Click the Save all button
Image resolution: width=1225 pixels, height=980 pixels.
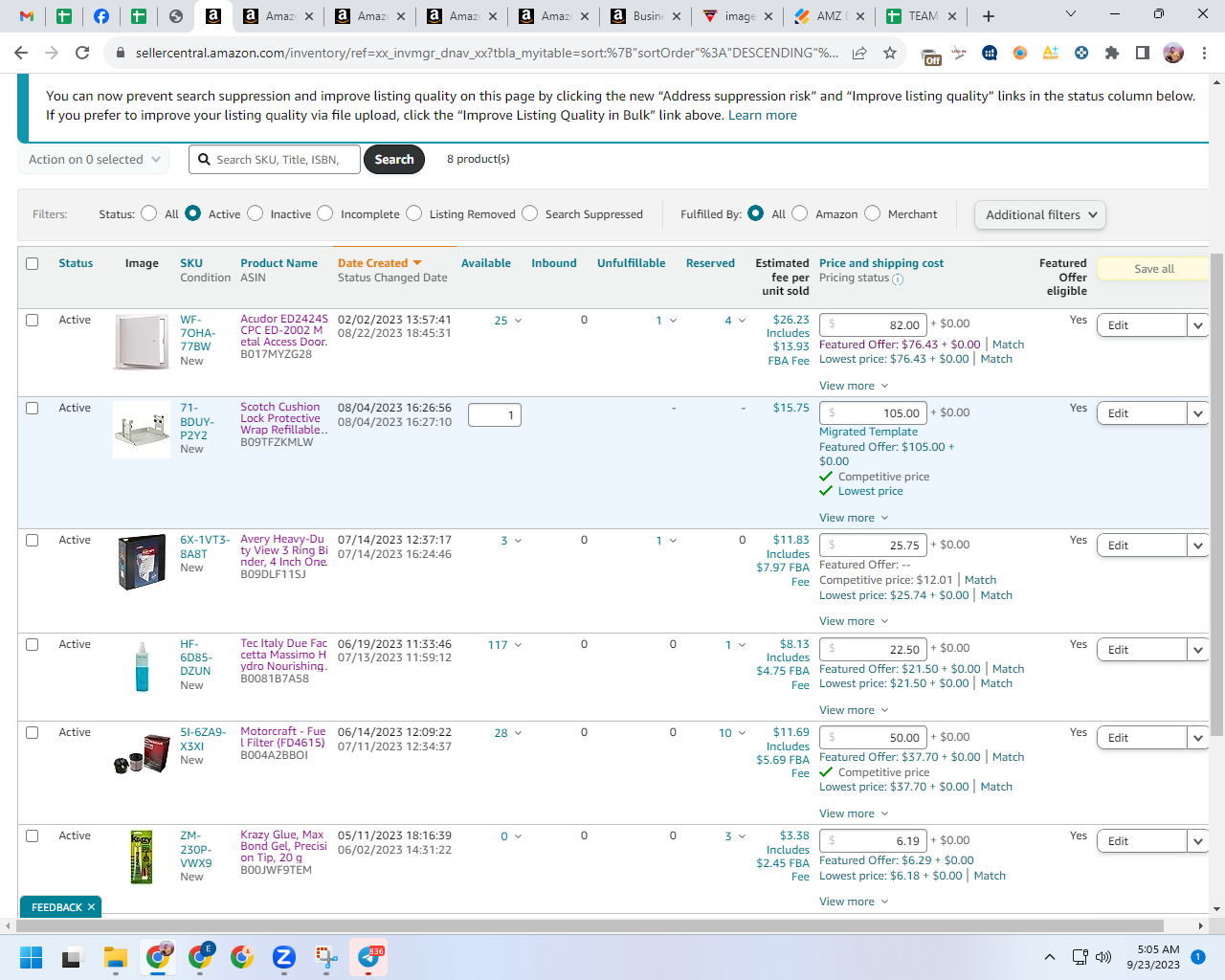tap(1153, 269)
